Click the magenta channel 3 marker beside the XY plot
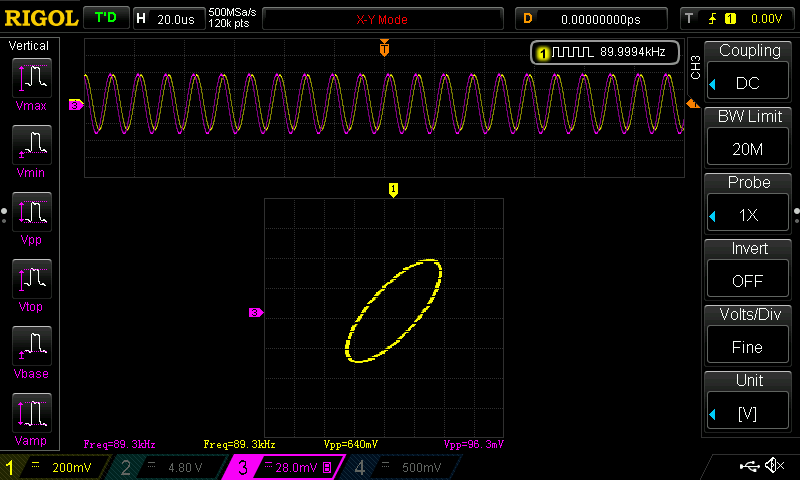The height and width of the screenshot is (480, 800). tap(256, 313)
